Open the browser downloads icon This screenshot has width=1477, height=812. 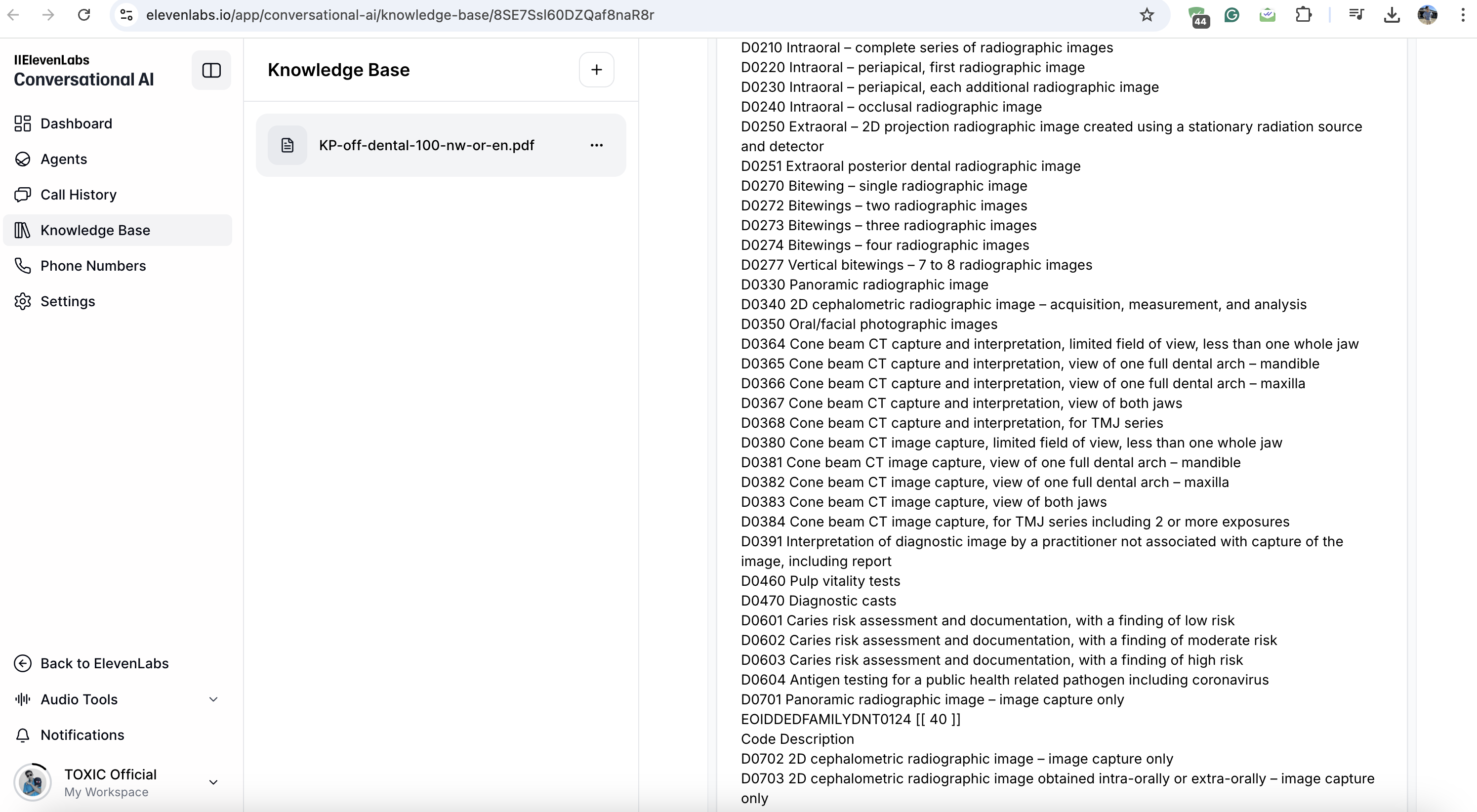tap(1392, 15)
